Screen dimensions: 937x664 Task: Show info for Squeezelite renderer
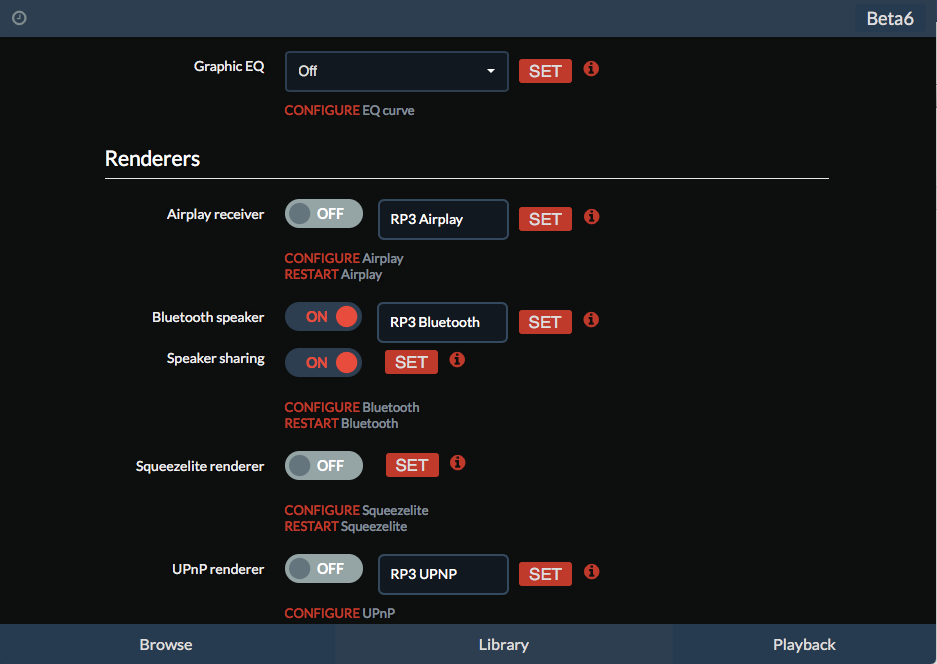[458, 463]
